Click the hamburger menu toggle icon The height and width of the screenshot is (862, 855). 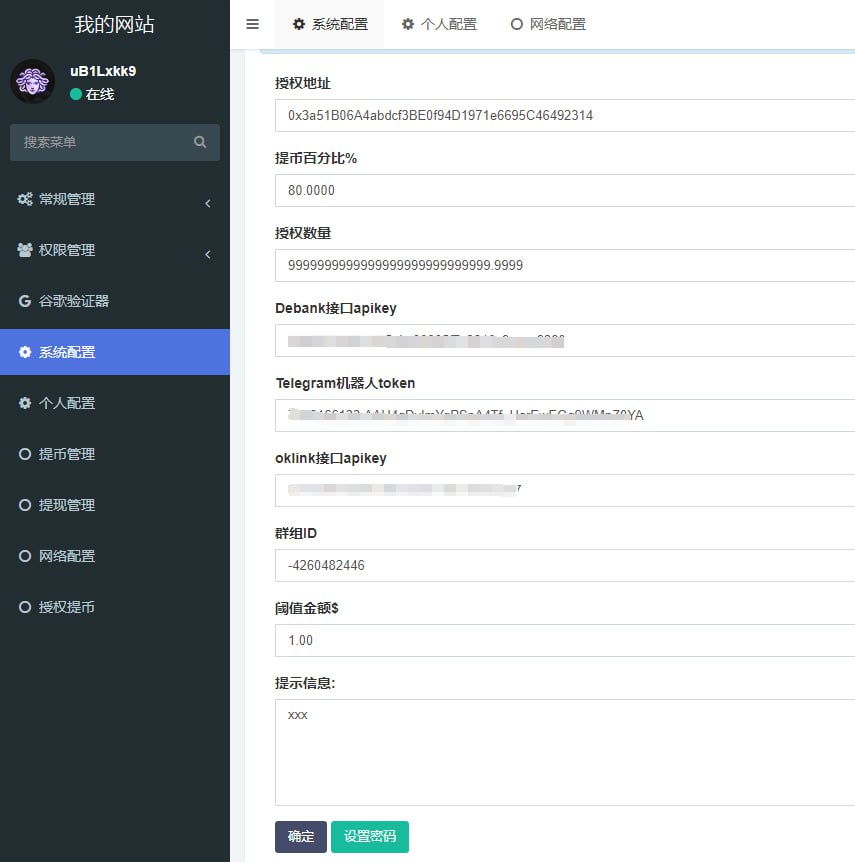click(252, 24)
